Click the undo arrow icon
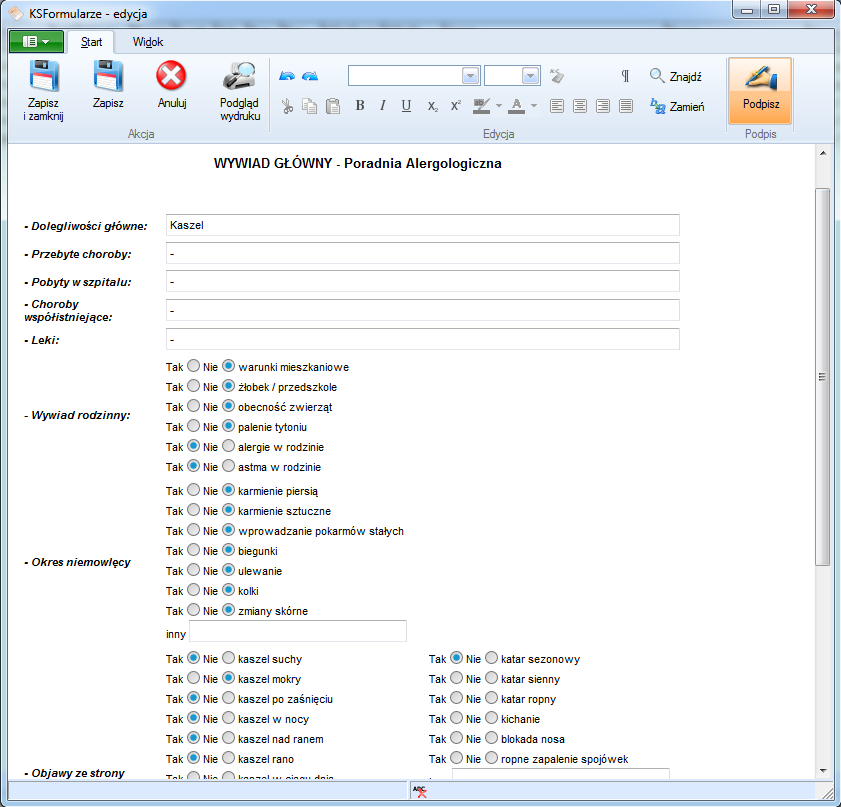Image resolution: width=841 pixels, height=807 pixels. click(x=287, y=76)
